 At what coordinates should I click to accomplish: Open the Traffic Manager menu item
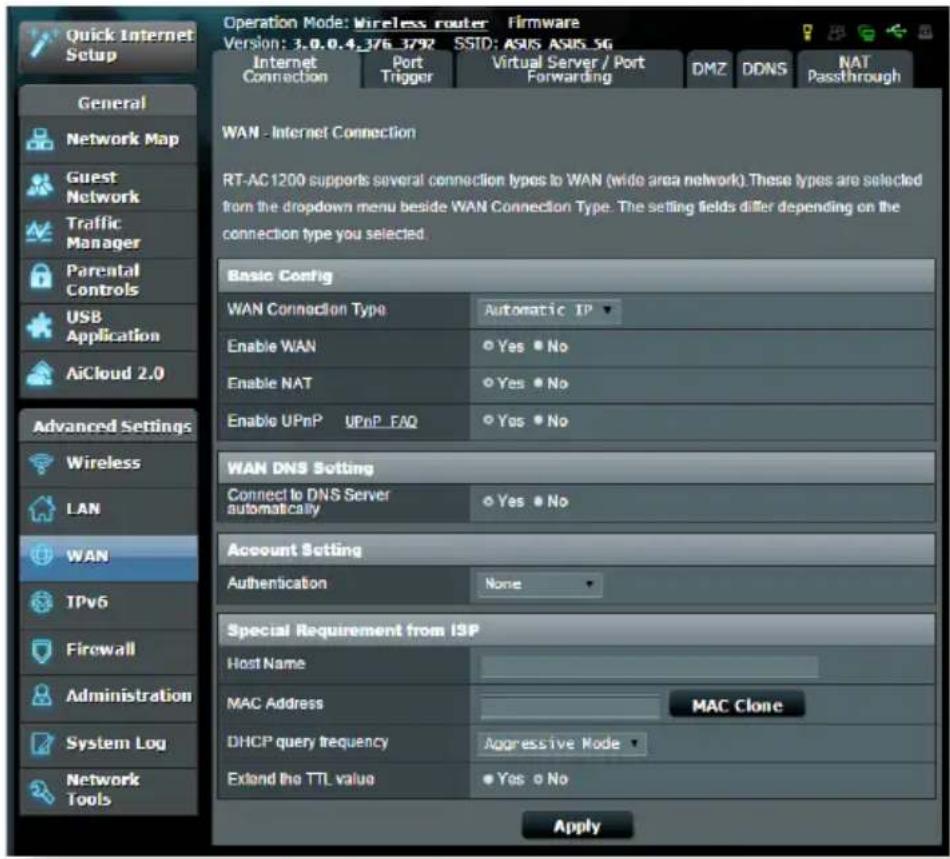point(109,233)
